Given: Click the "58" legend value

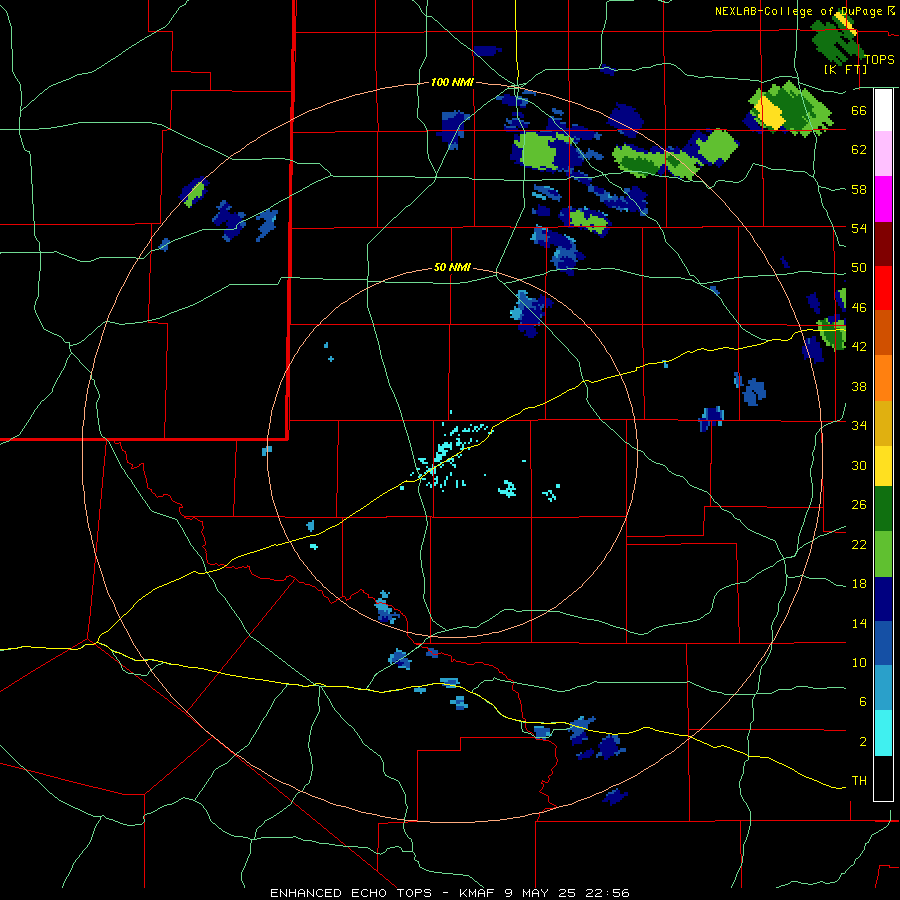Looking at the screenshot, I should click(x=859, y=189).
